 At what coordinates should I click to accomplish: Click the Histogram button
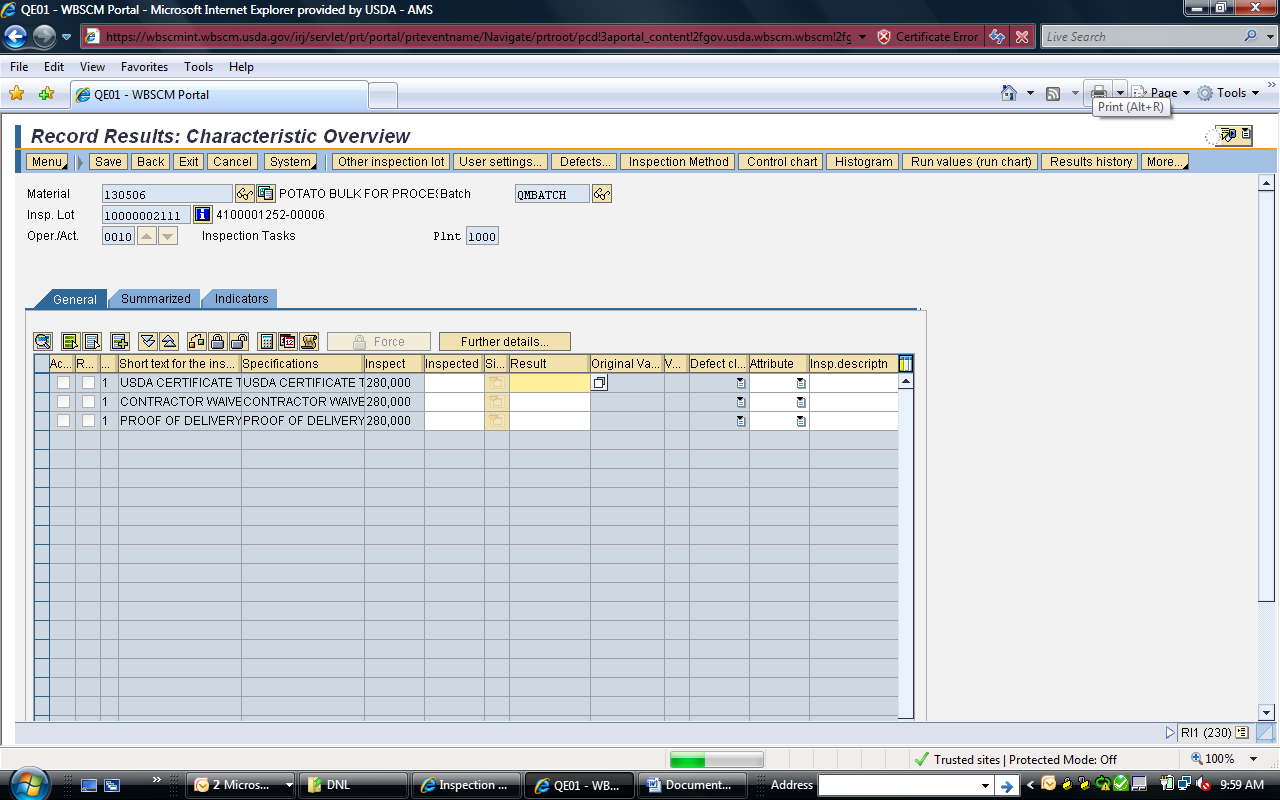pos(863,162)
